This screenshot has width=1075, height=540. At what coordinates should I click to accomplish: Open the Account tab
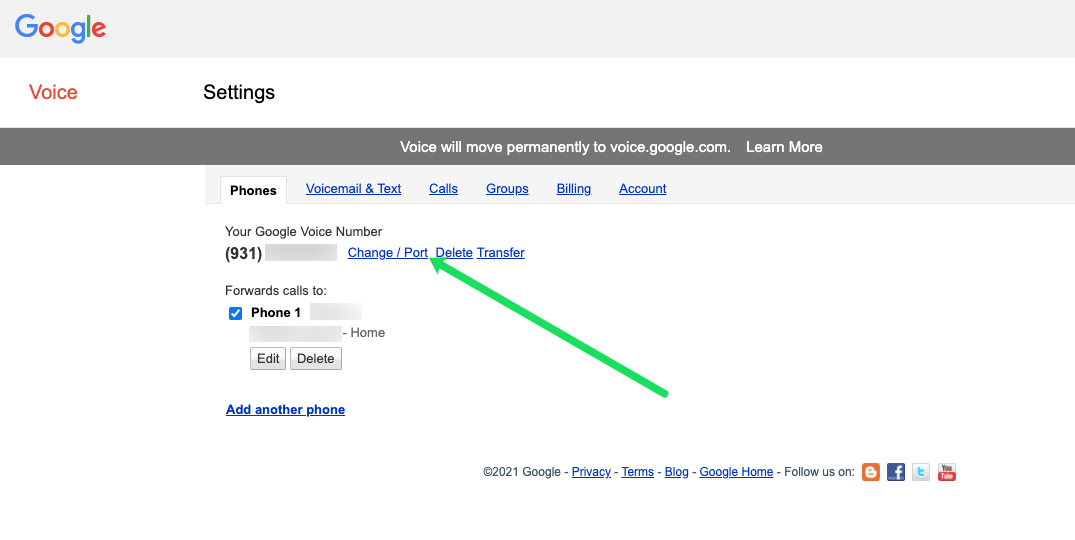[643, 189]
